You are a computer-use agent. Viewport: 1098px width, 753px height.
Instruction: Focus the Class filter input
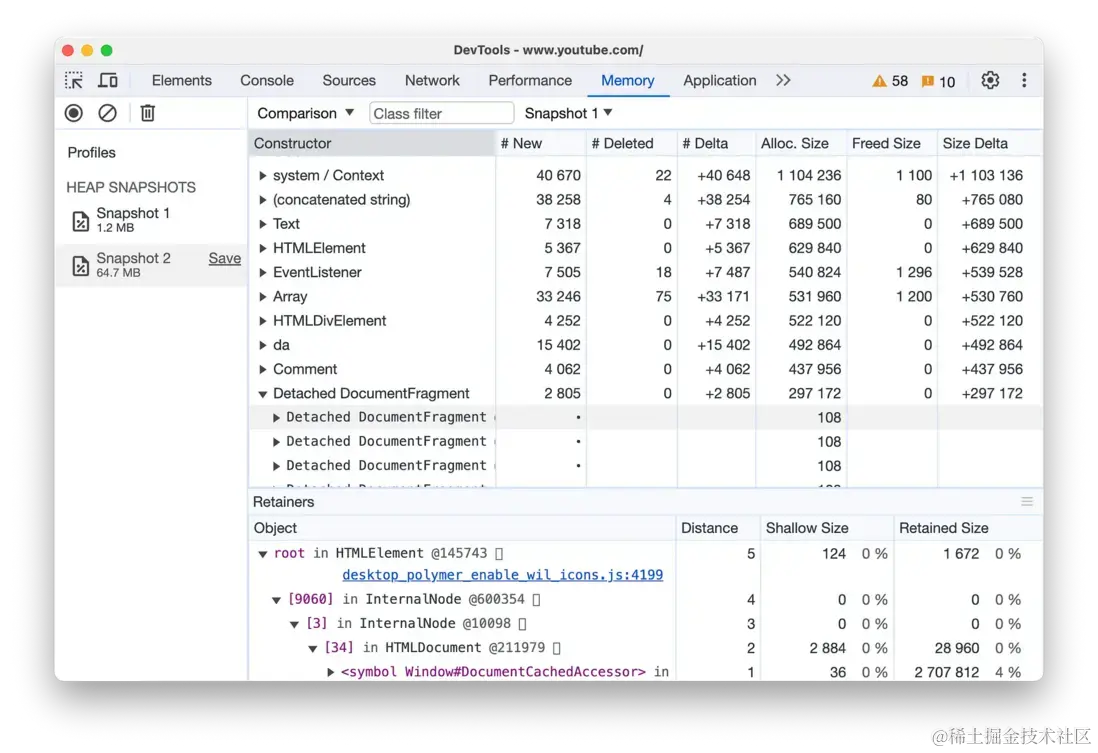point(441,113)
